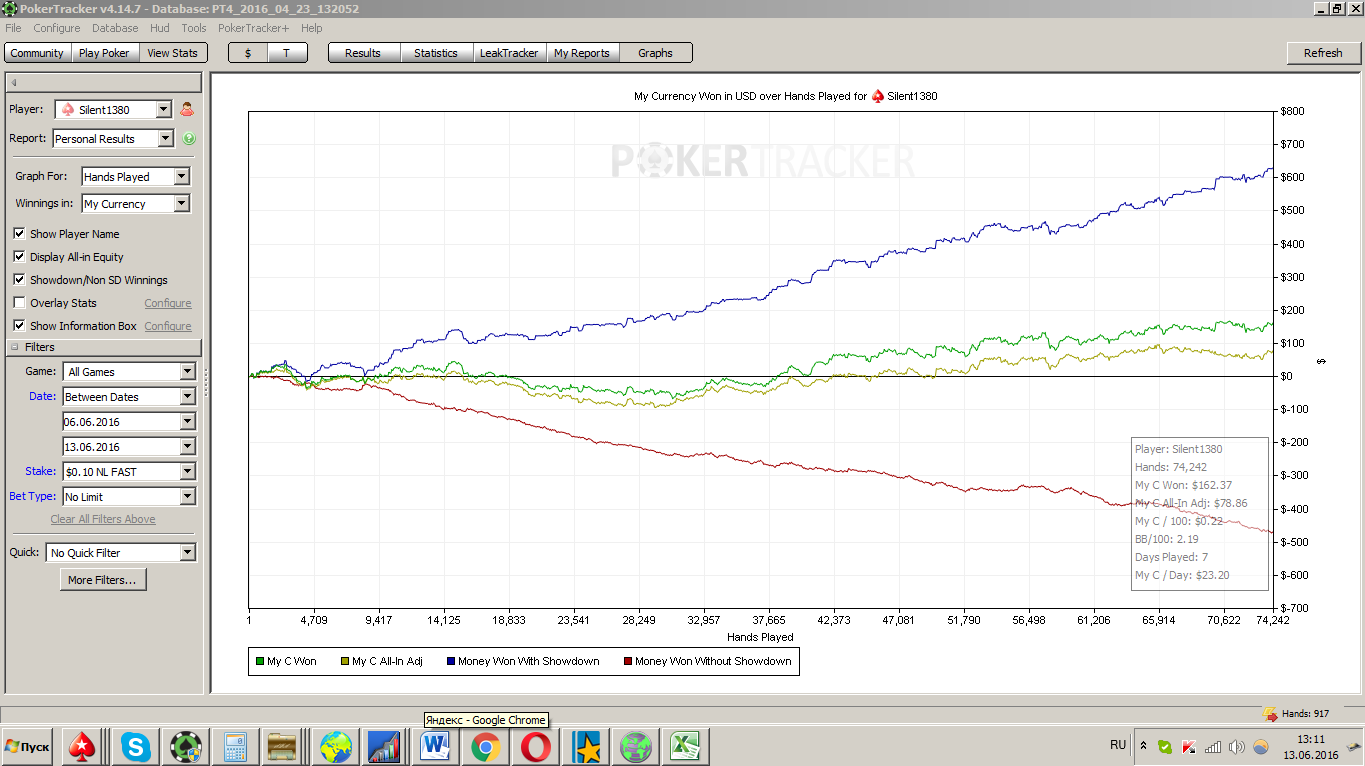Image resolution: width=1365 pixels, height=766 pixels.
Task: Open the start date 06.06.2016 picker
Action: pos(129,422)
